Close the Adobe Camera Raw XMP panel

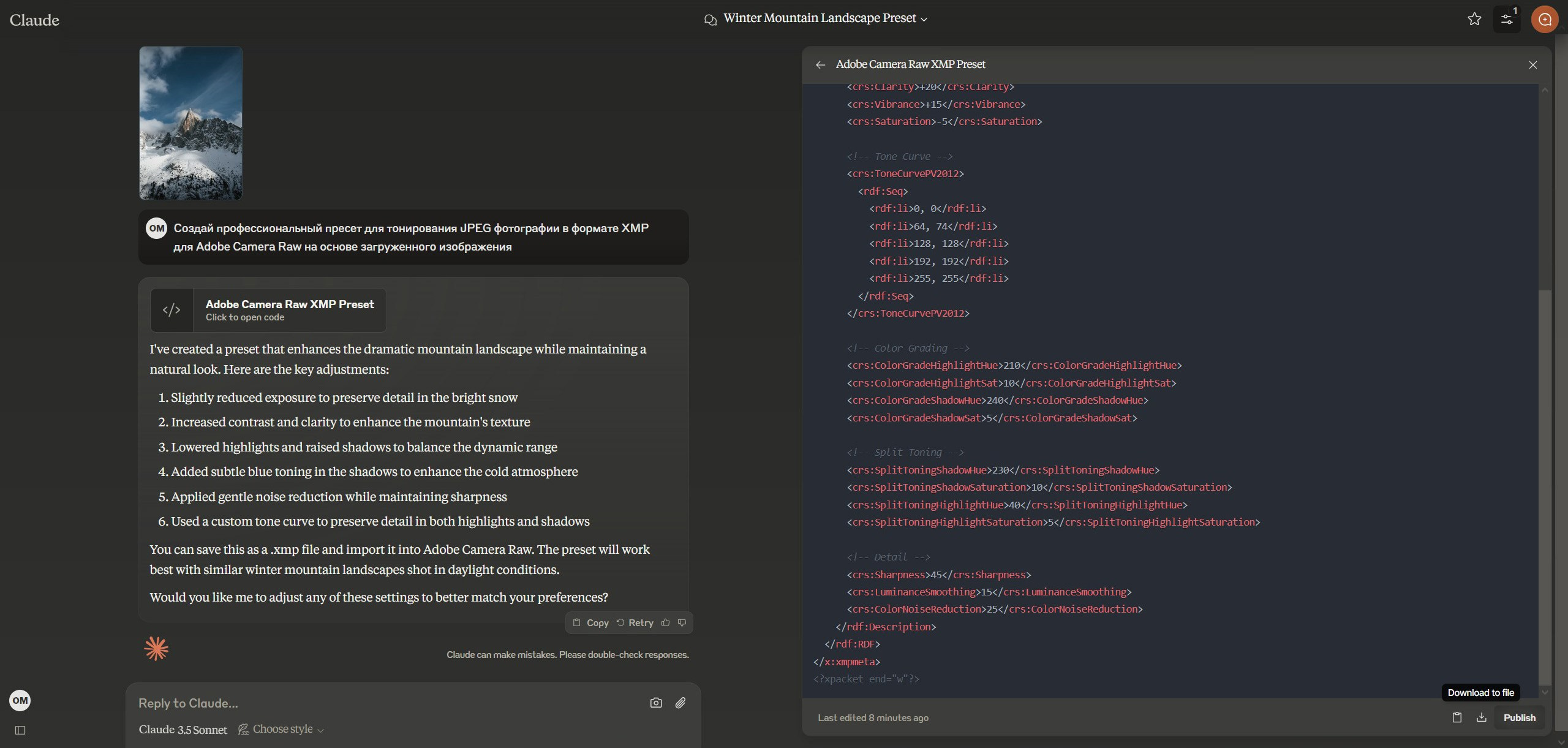1532,65
